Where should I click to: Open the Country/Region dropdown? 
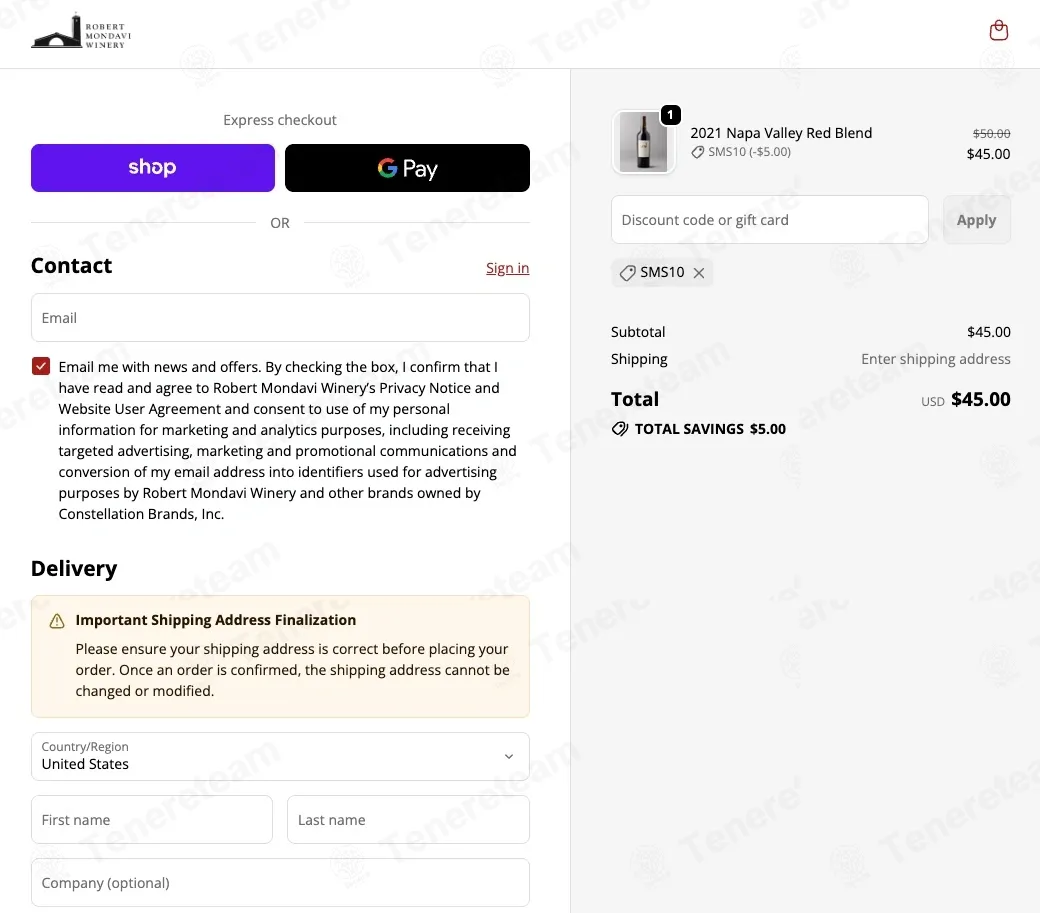click(280, 757)
